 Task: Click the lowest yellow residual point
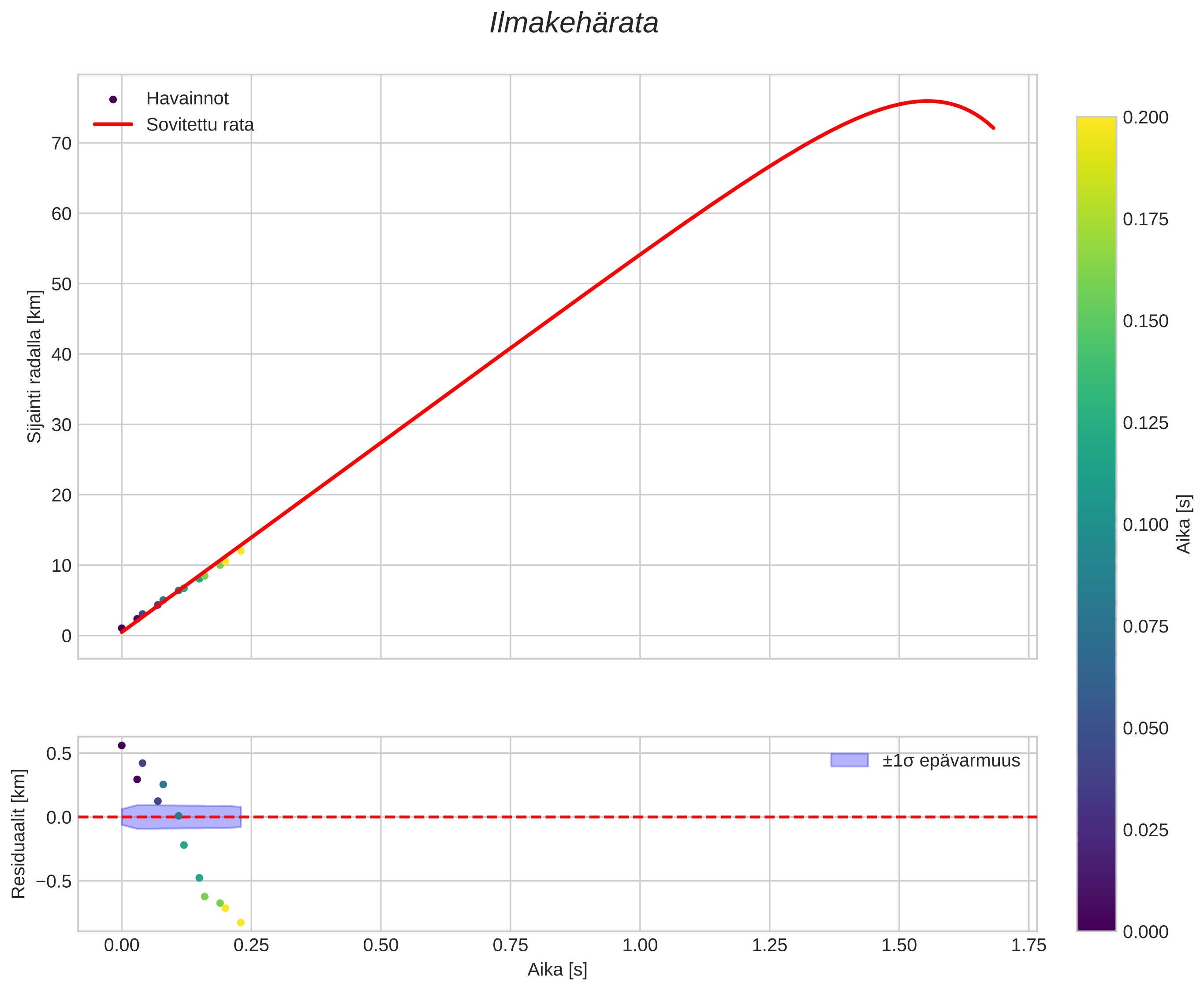point(241,923)
